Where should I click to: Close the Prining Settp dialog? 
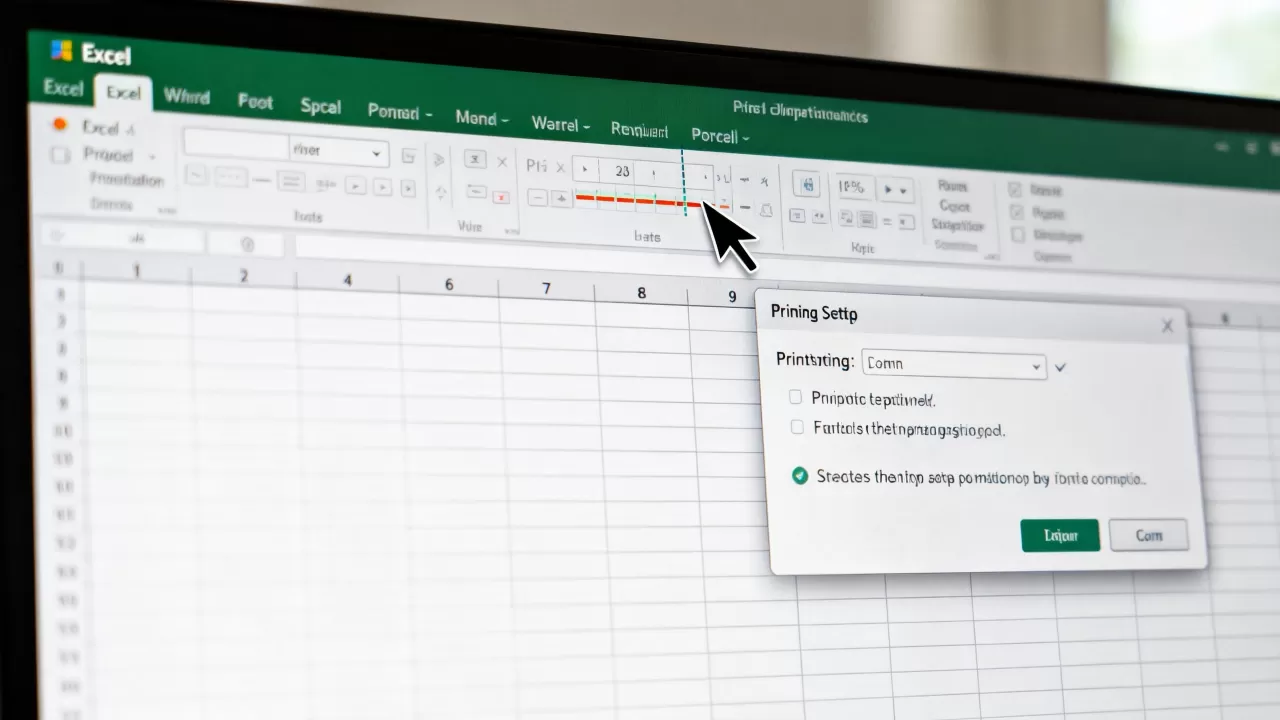[1167, 326]
